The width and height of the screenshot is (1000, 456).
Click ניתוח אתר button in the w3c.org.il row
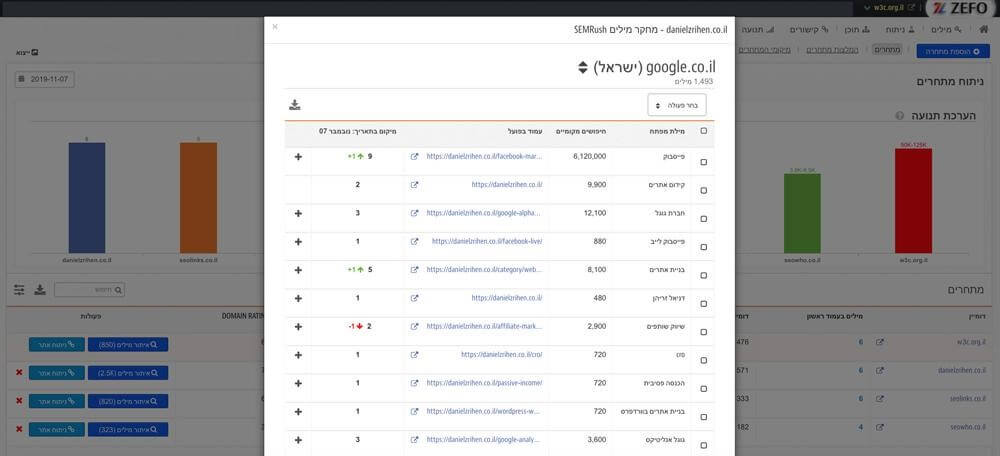(56, 344)
